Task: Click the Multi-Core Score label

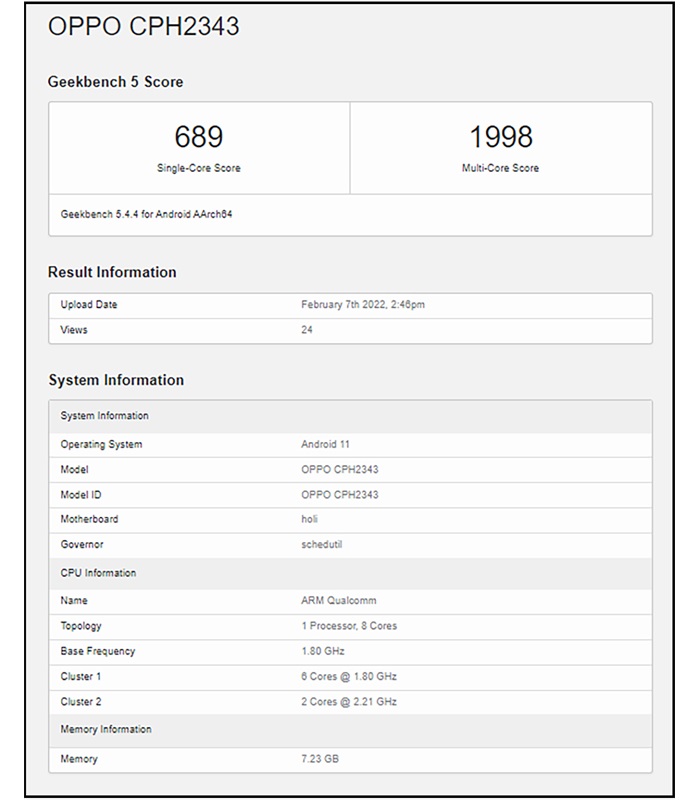Action: (x=501, y=168)
